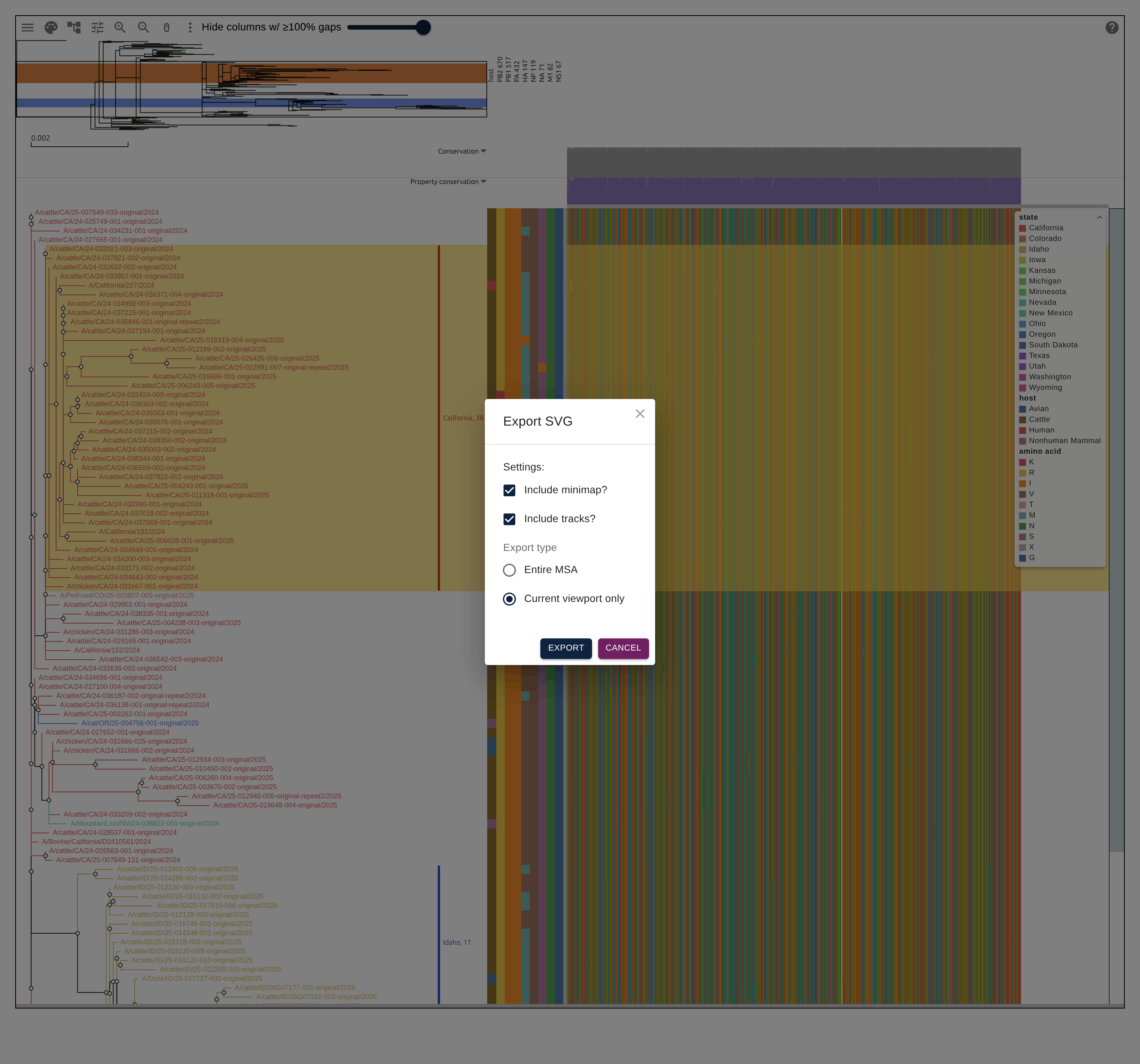Close the Export SVG dialog
Image resolution: width=1140 pixels, height=1064 pixels.
(640, 413)
